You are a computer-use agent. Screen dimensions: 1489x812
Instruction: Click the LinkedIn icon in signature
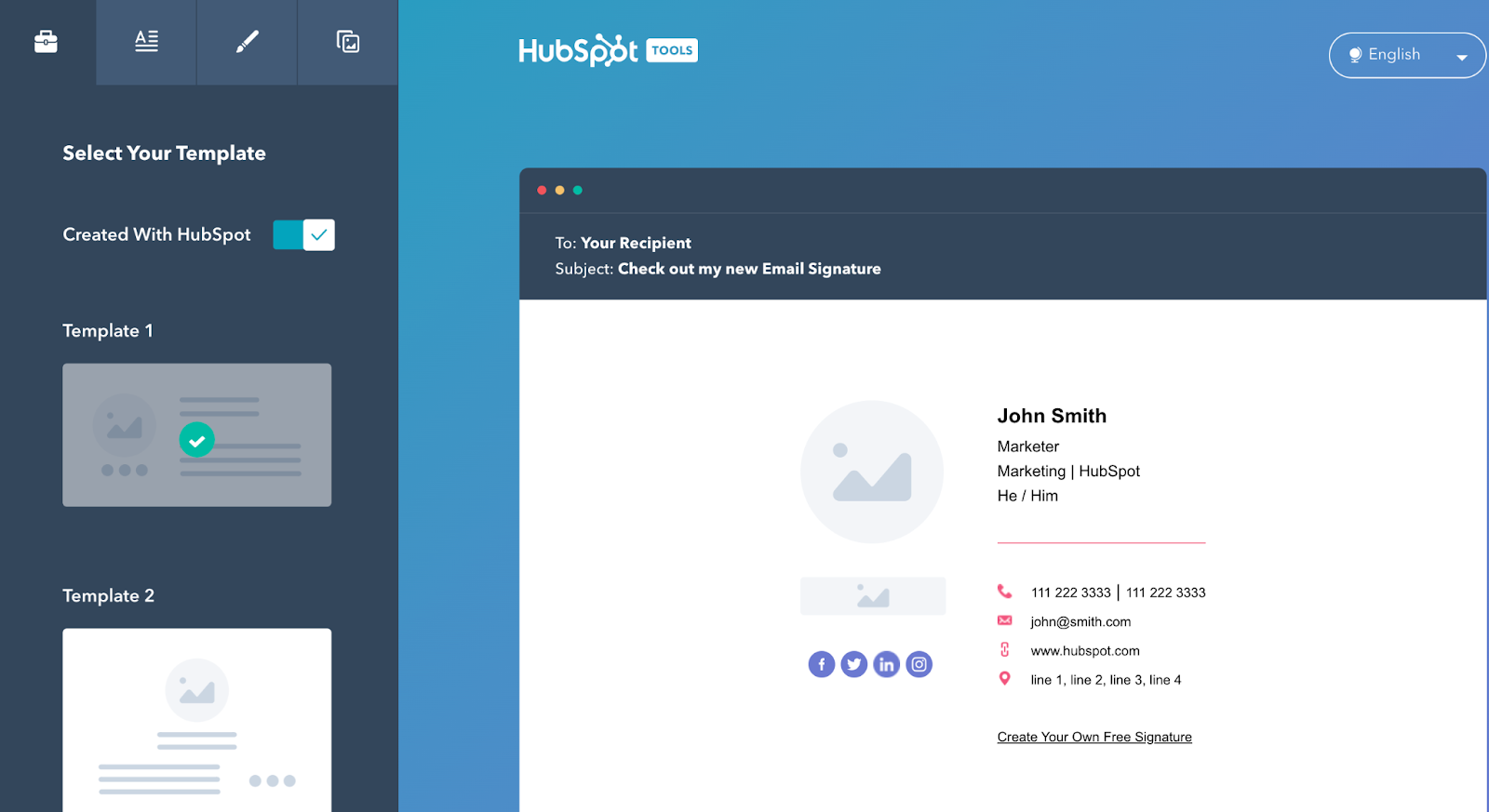(887, 664)
